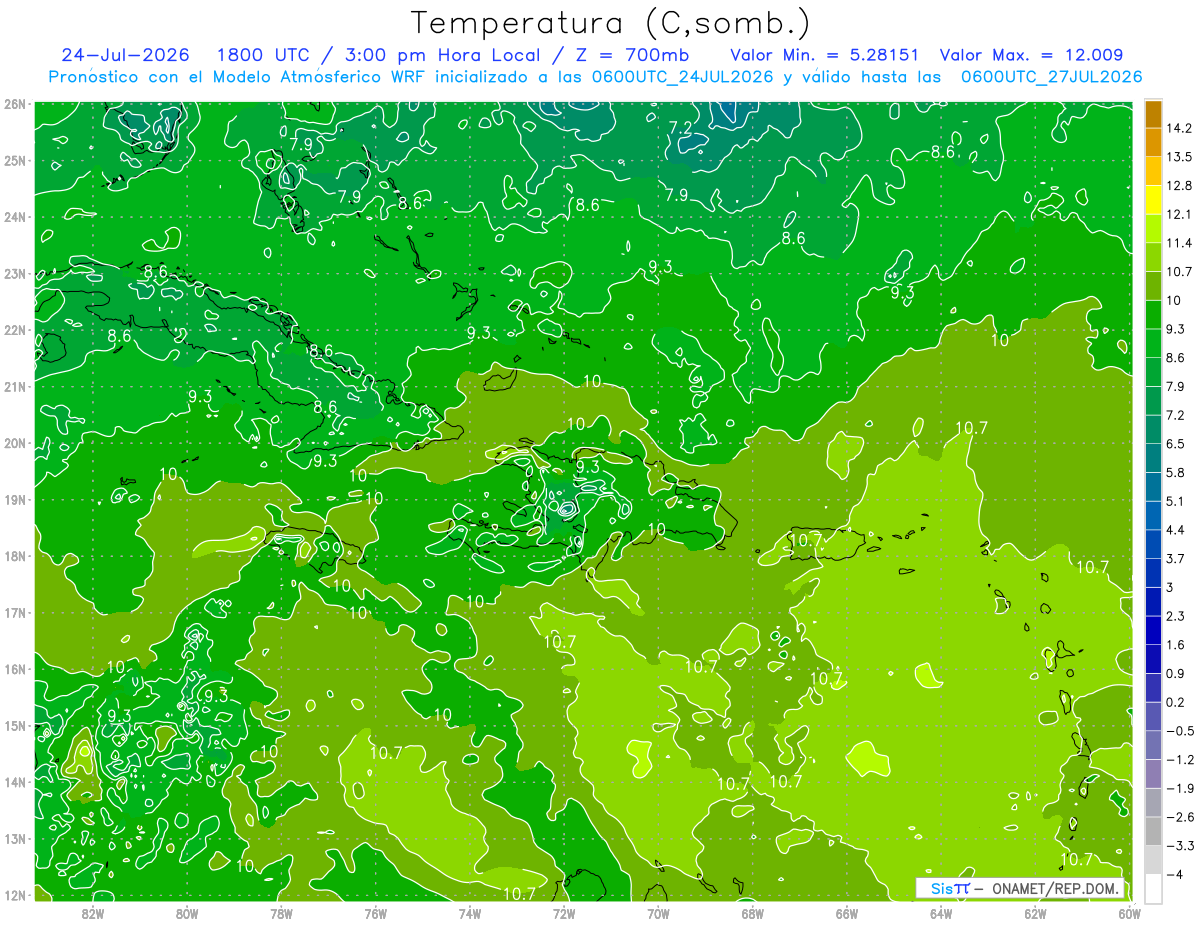Click the 1800 UTC time label
Screen dimensions: 1200x927
(x=265, y=54)
